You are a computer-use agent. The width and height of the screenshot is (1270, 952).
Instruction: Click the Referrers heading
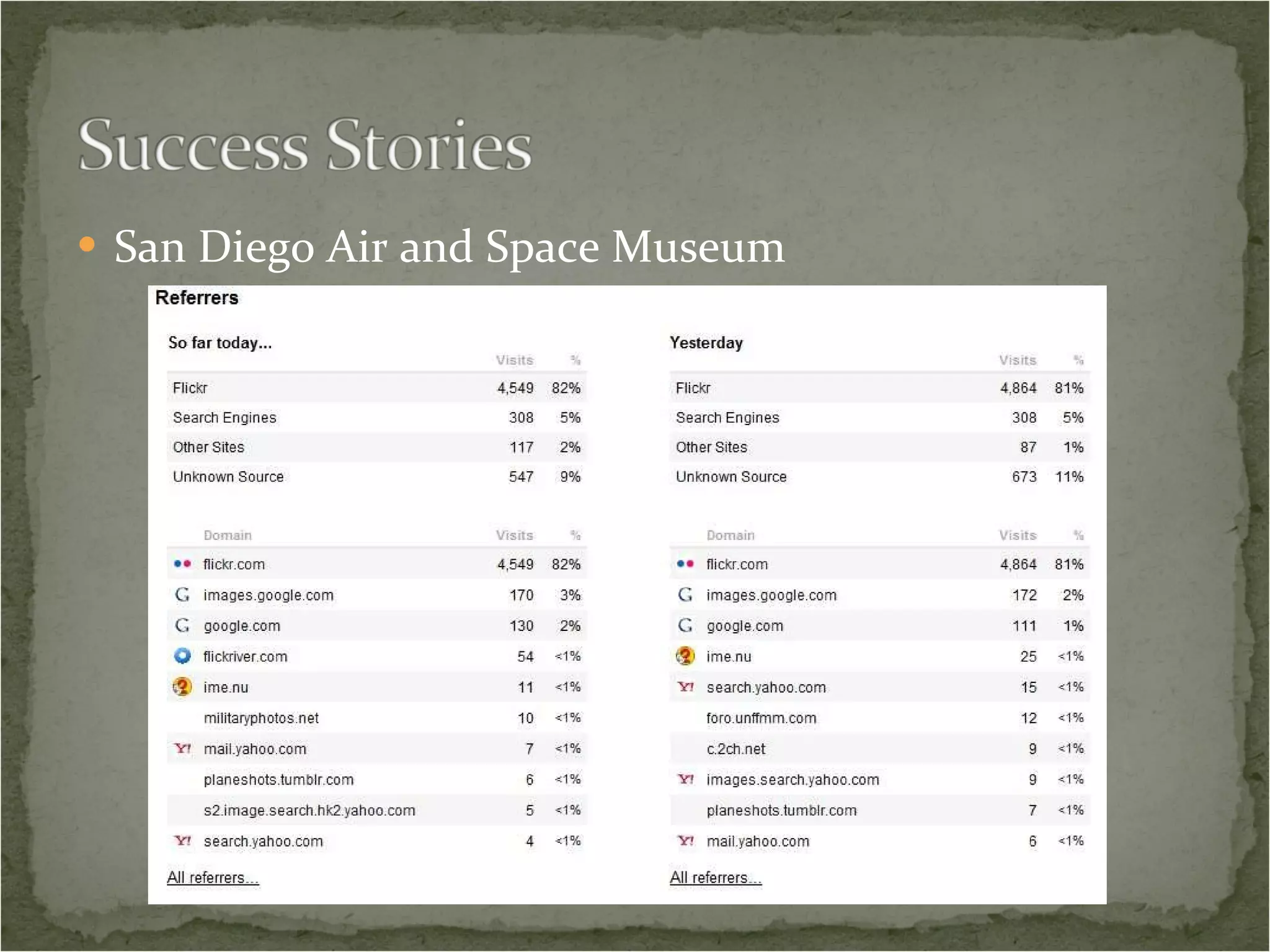coord(197,297)
